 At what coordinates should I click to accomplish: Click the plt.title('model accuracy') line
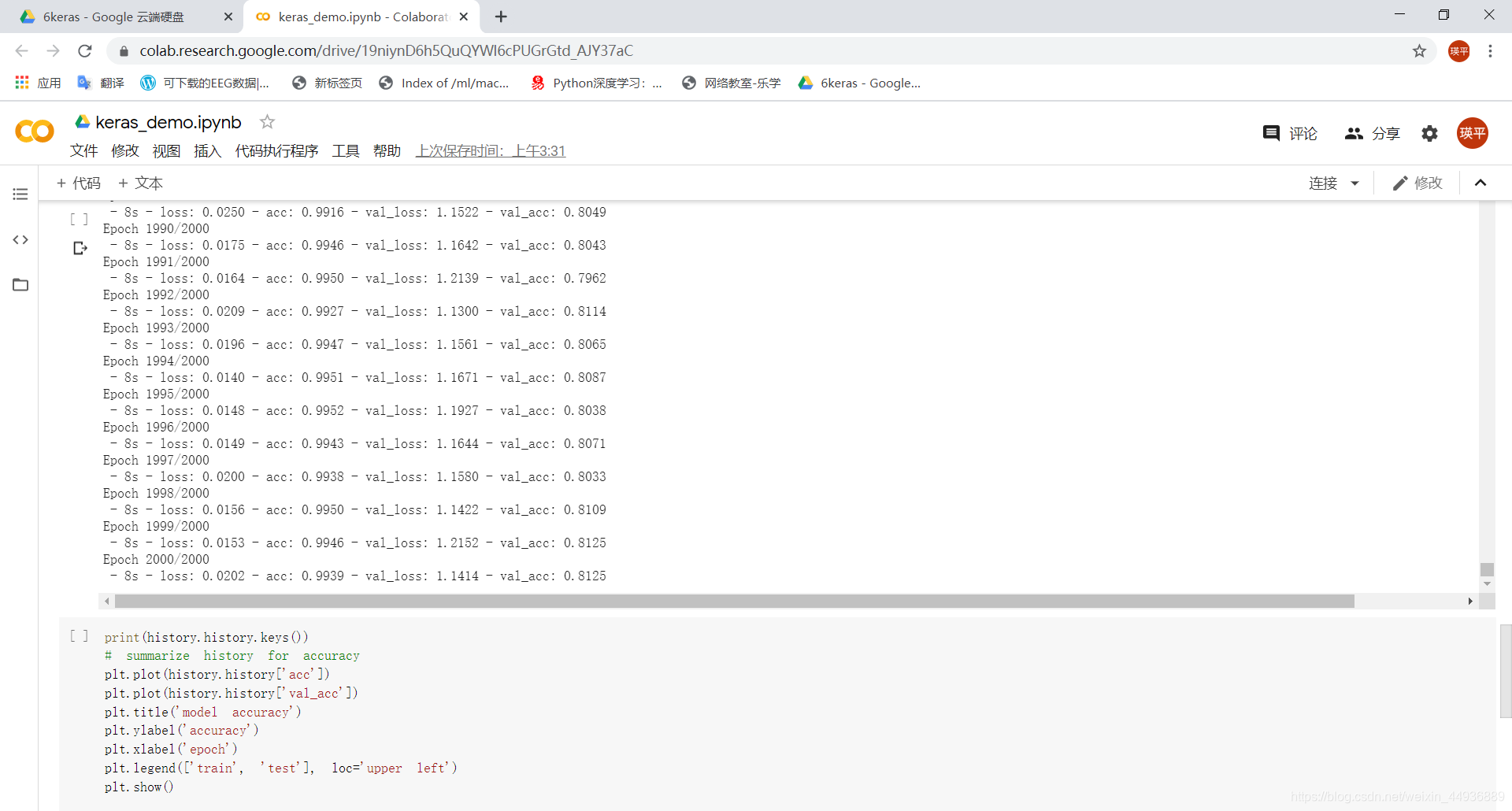click(202, 712)
